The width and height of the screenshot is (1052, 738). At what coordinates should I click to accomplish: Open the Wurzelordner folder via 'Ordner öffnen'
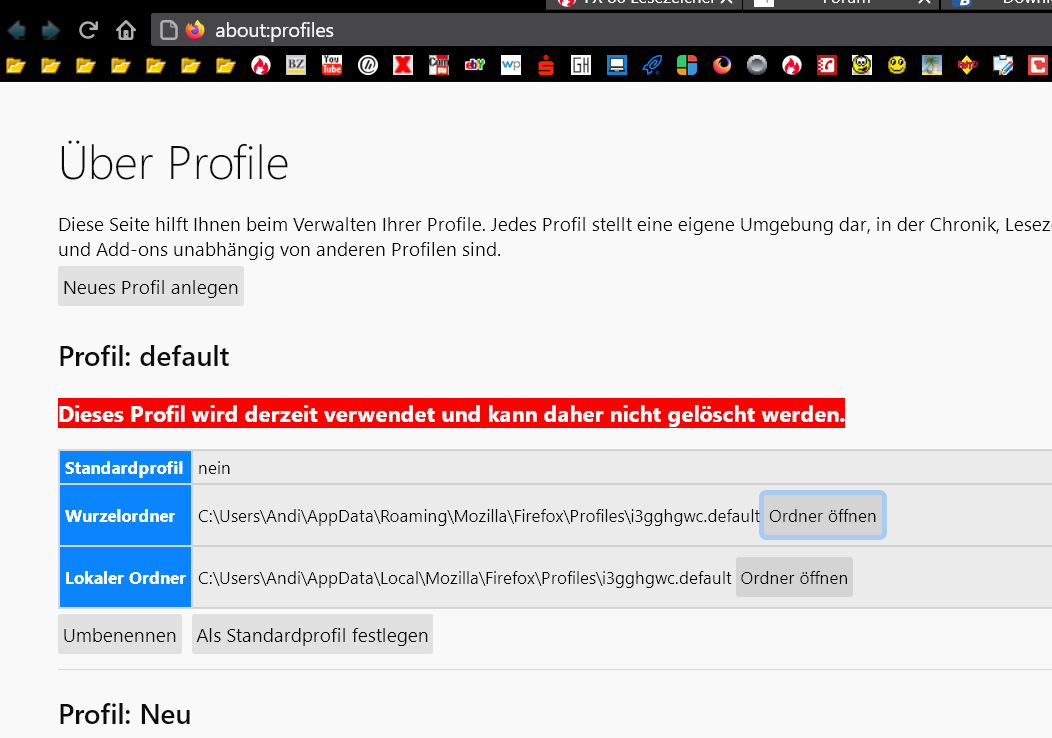click(x=822, y=516)
